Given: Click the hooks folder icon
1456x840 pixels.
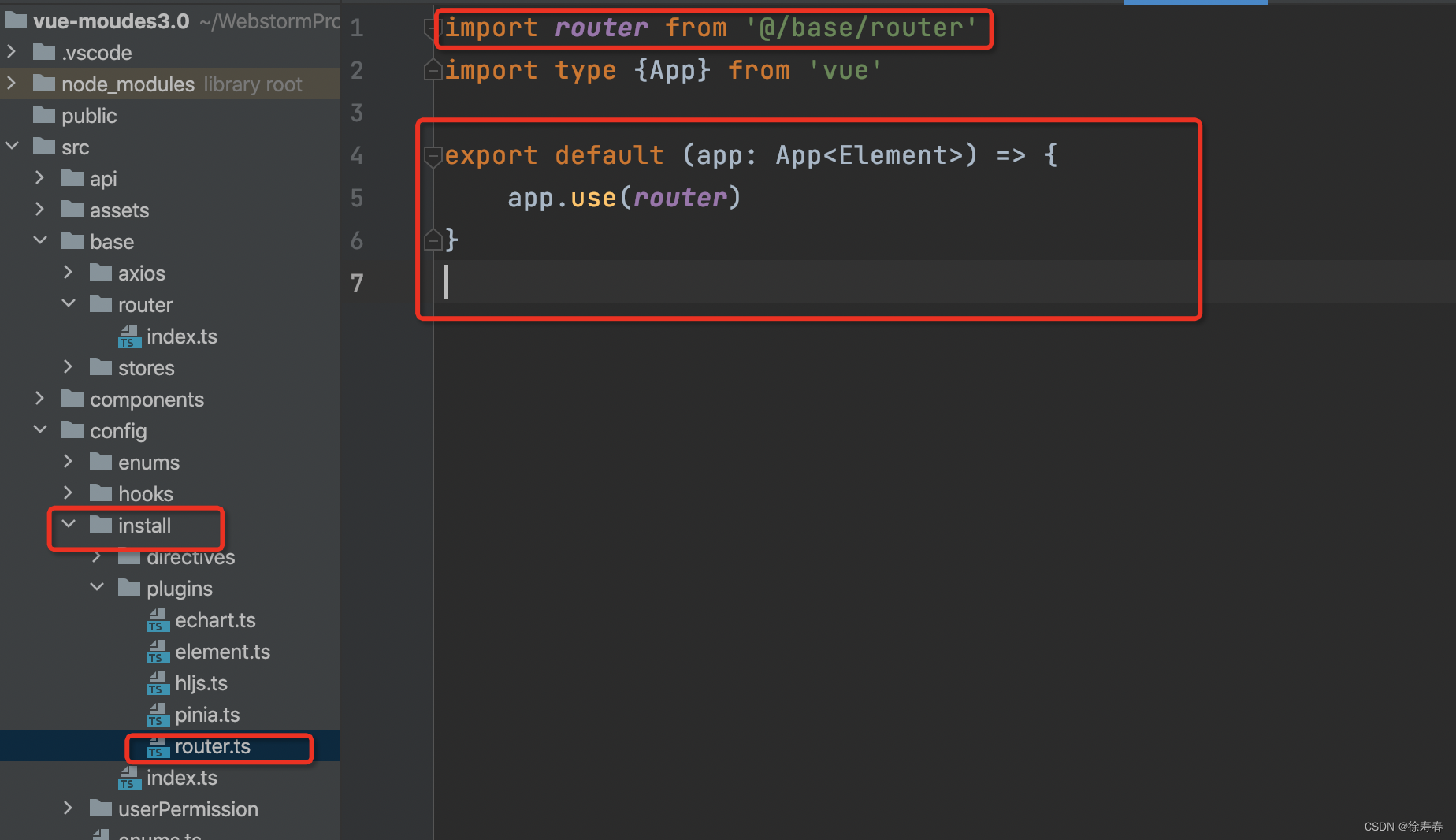Looking at the screenshot, I should [101, 493].
